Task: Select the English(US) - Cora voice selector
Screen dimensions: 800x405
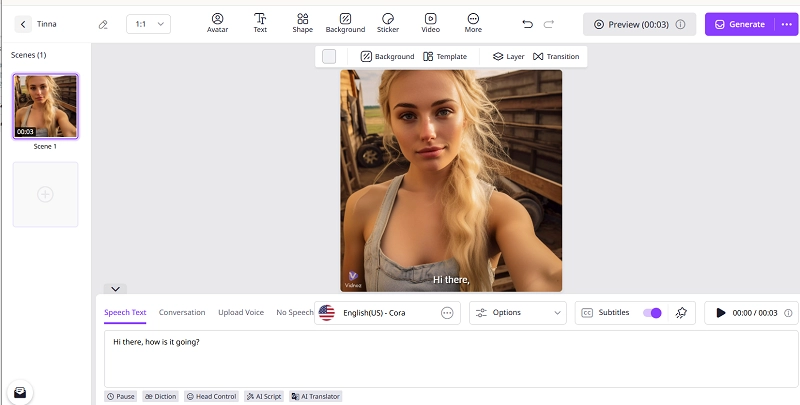Action: pos(387,313)
